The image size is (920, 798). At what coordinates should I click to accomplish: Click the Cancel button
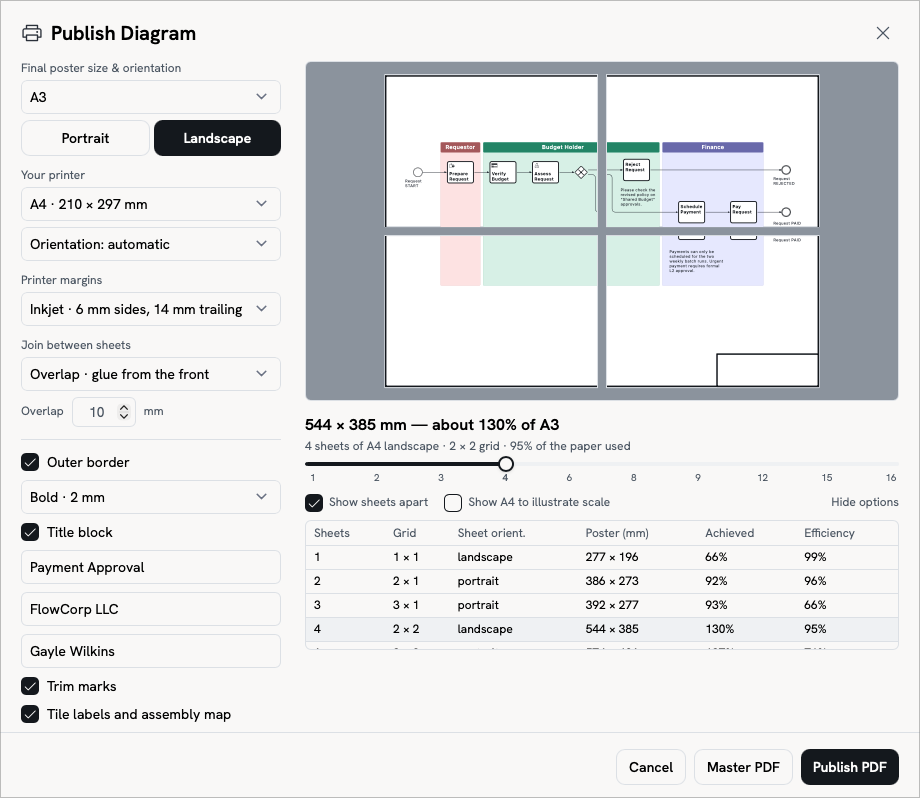pyautogui.click(x=651, y=767)
